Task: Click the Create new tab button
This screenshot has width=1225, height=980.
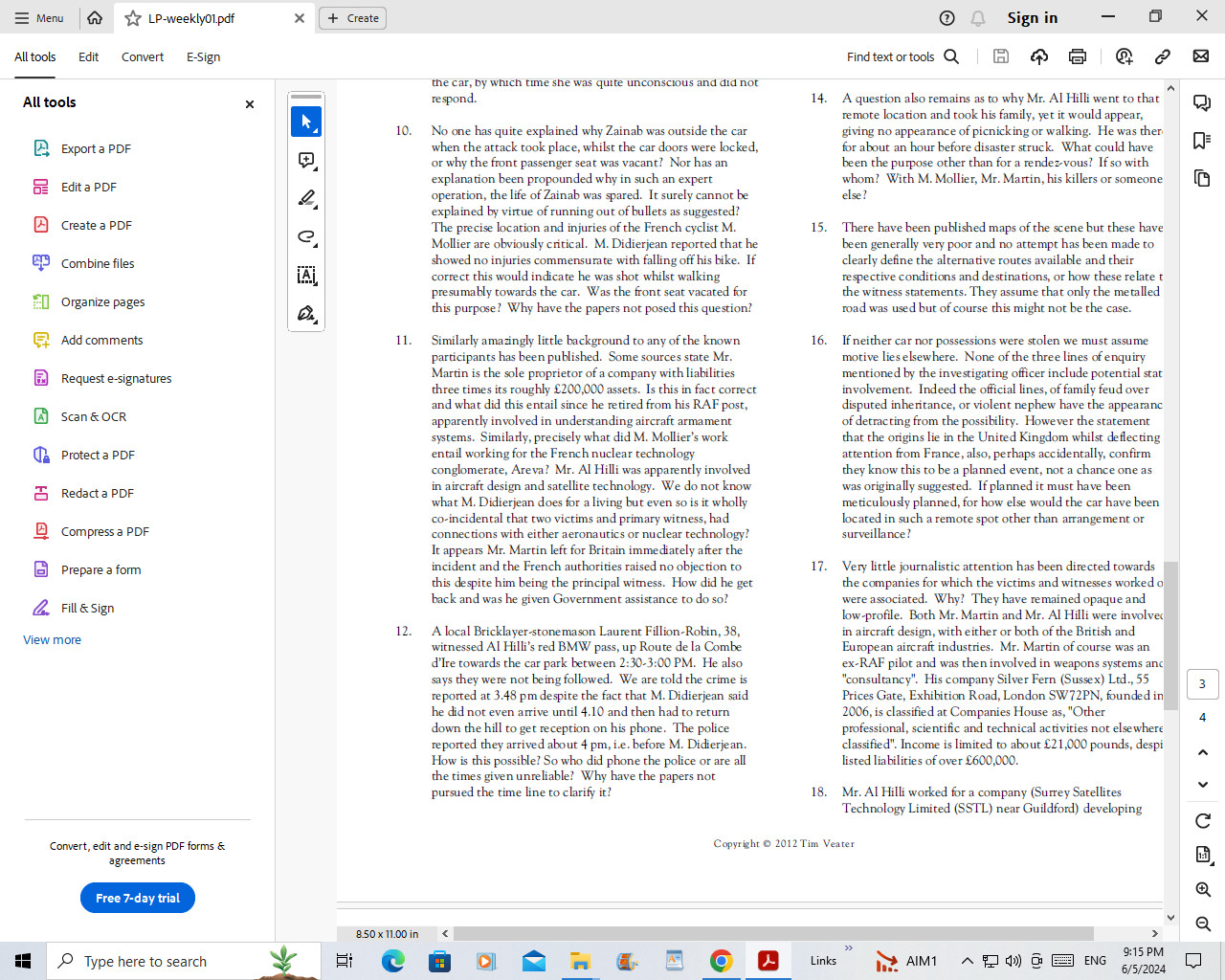Action: pyautogui.click(x=352, y=18)
